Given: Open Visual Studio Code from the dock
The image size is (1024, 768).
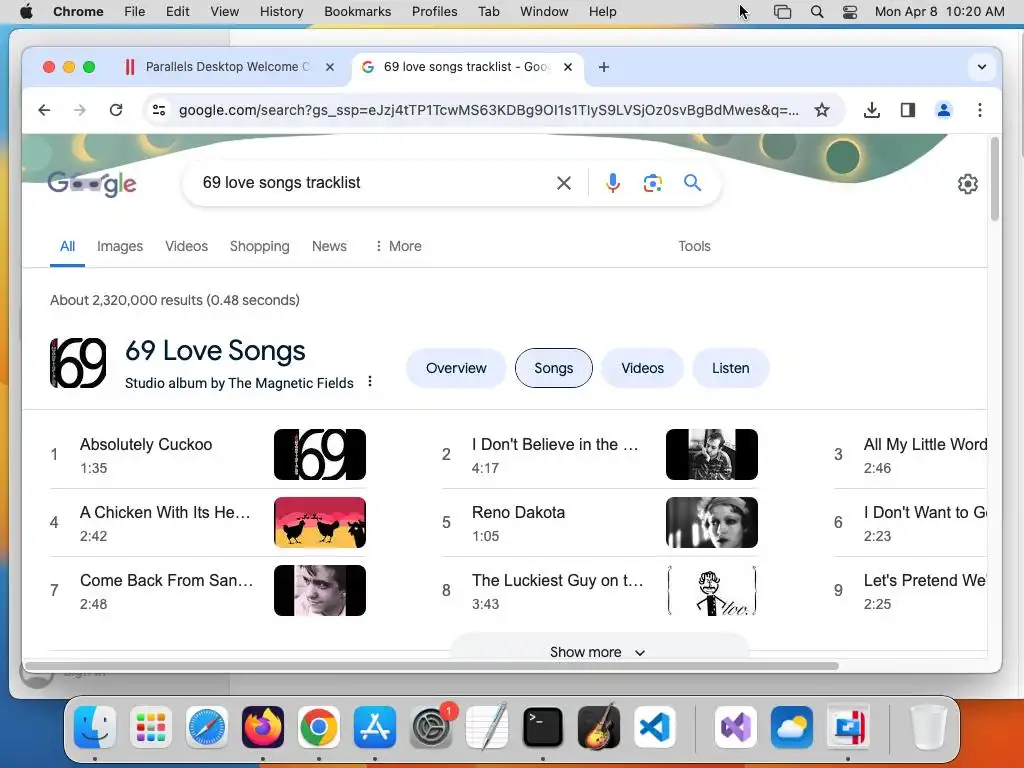Looking at the screenshot, I should pos(655,727).
